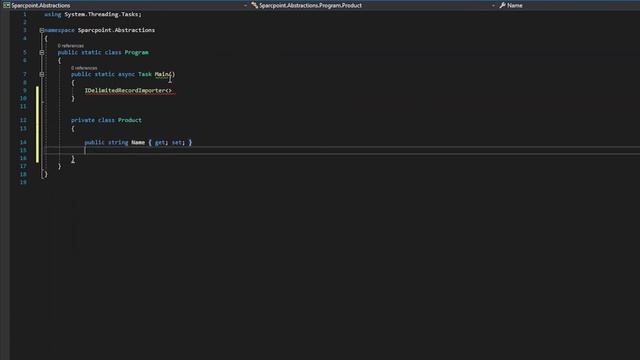Open the references link above Main method
The image size is (640, 360).
pos(84,68)
